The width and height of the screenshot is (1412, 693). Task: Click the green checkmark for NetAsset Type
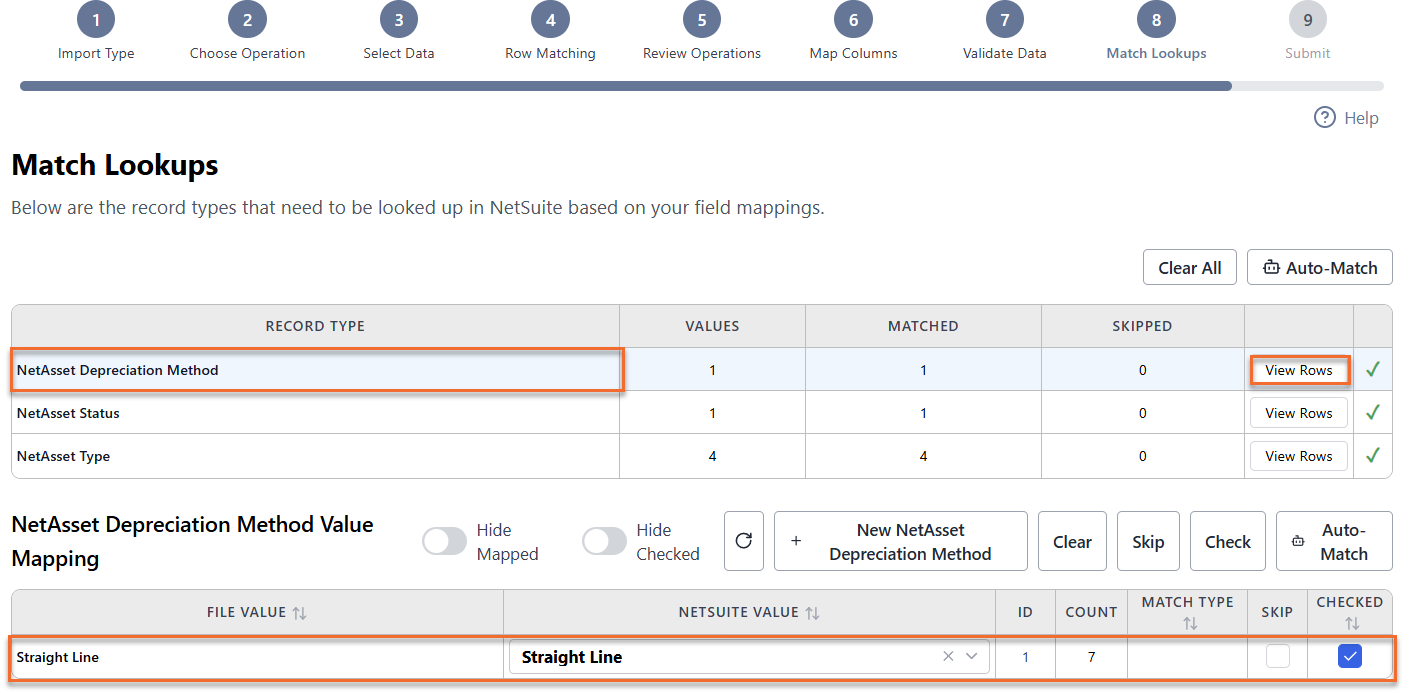click(x=1373, y=455)
